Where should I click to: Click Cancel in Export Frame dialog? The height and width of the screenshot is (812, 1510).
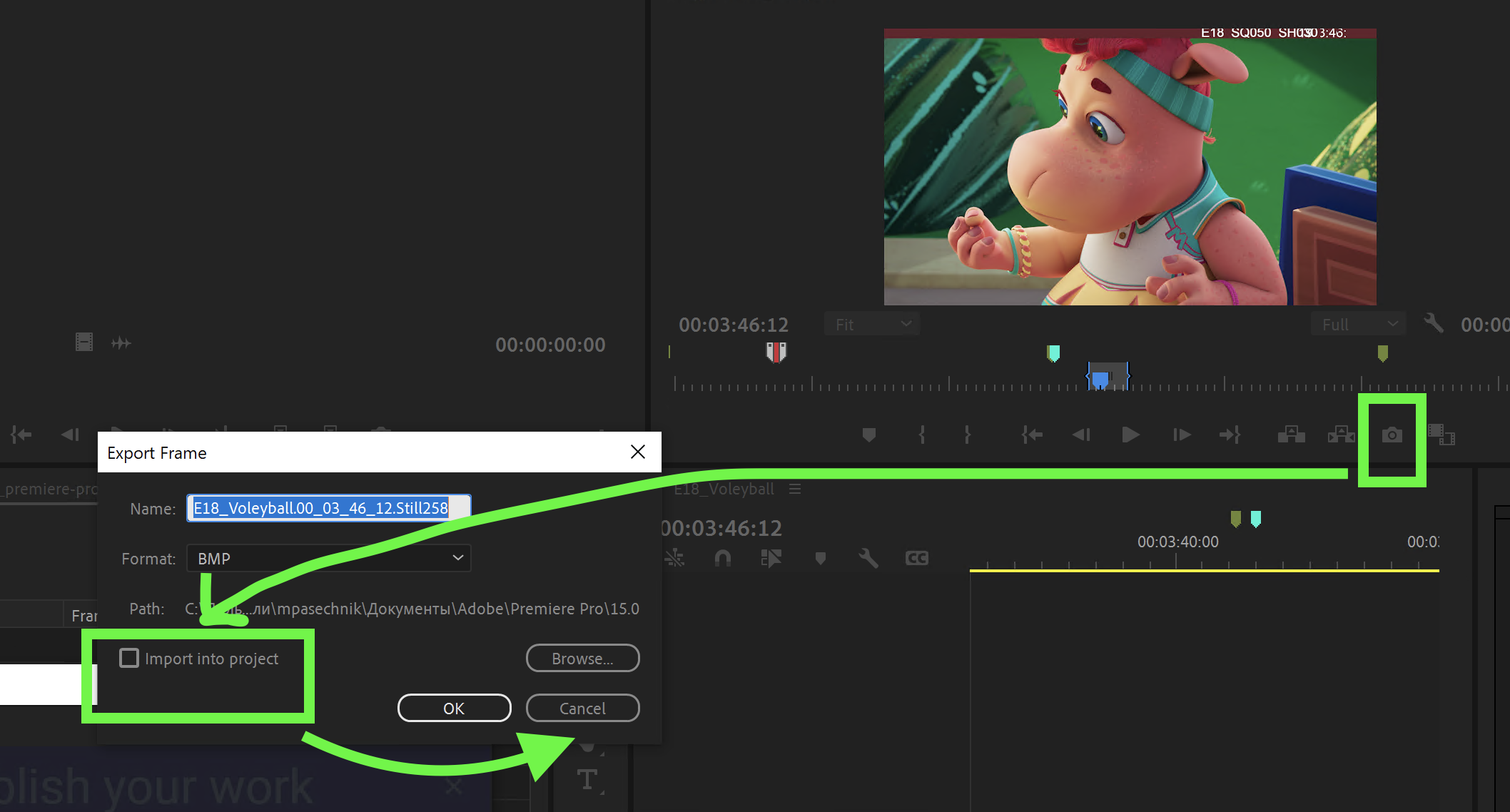point(582,708)
